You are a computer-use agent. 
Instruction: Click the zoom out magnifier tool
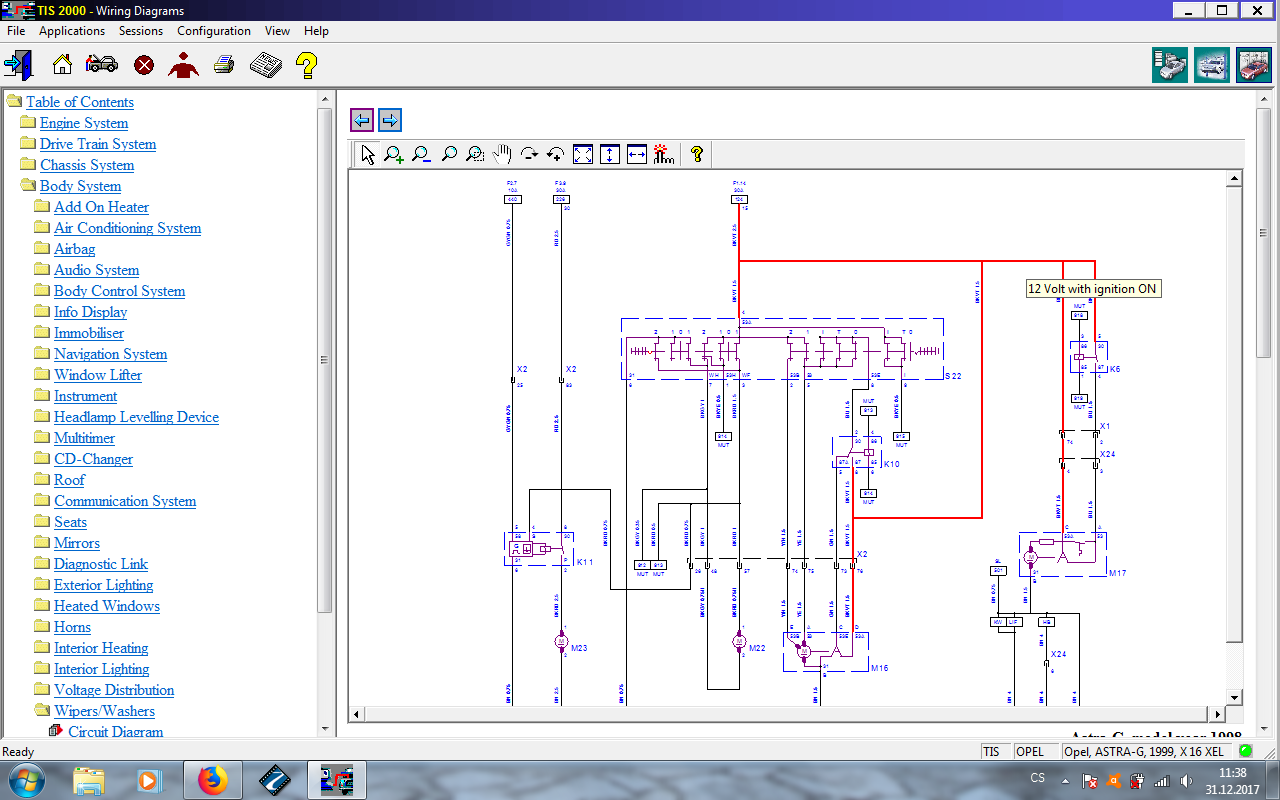click(421, 154)
